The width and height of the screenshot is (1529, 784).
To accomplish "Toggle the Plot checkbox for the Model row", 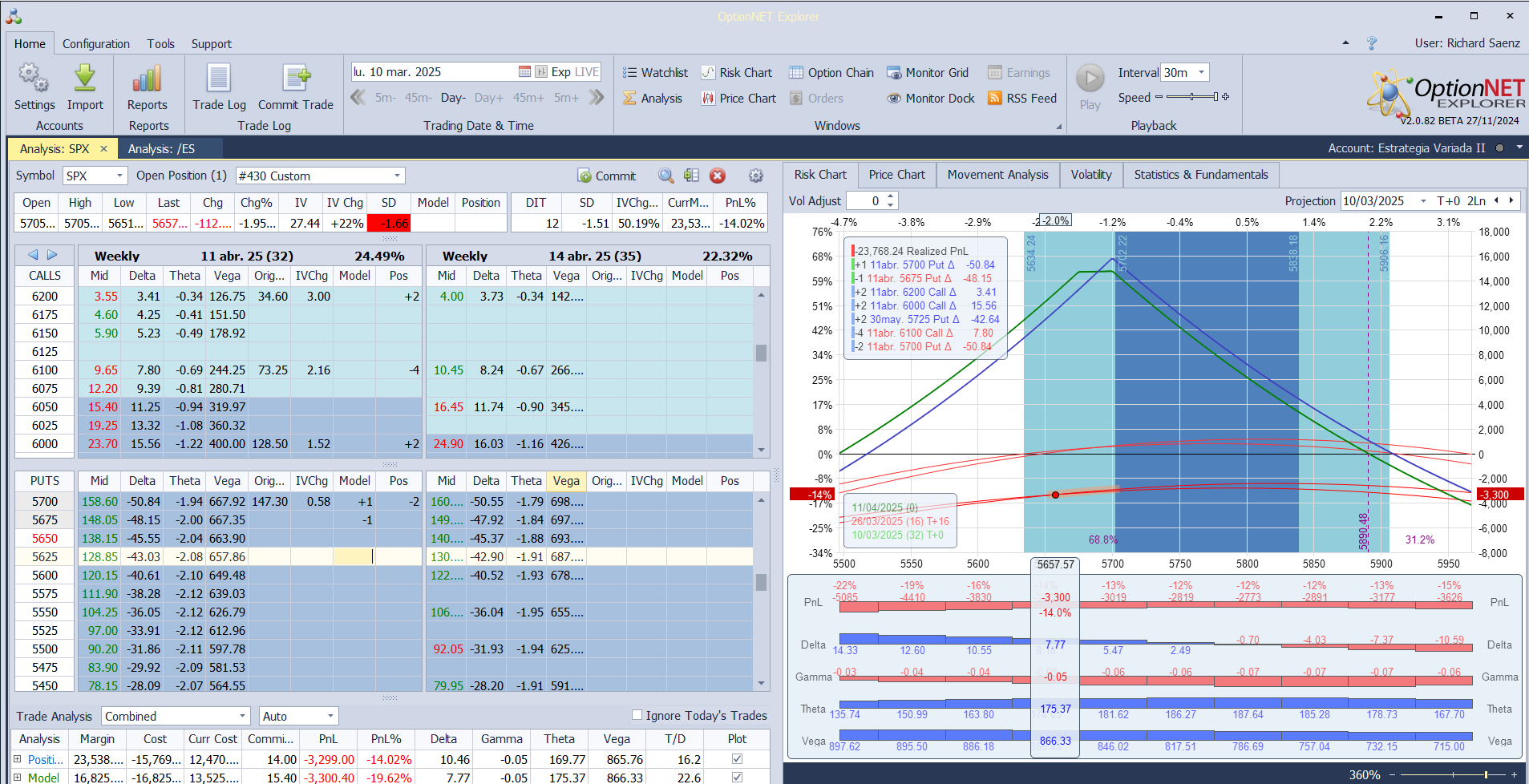I will (x=737, y=778).
